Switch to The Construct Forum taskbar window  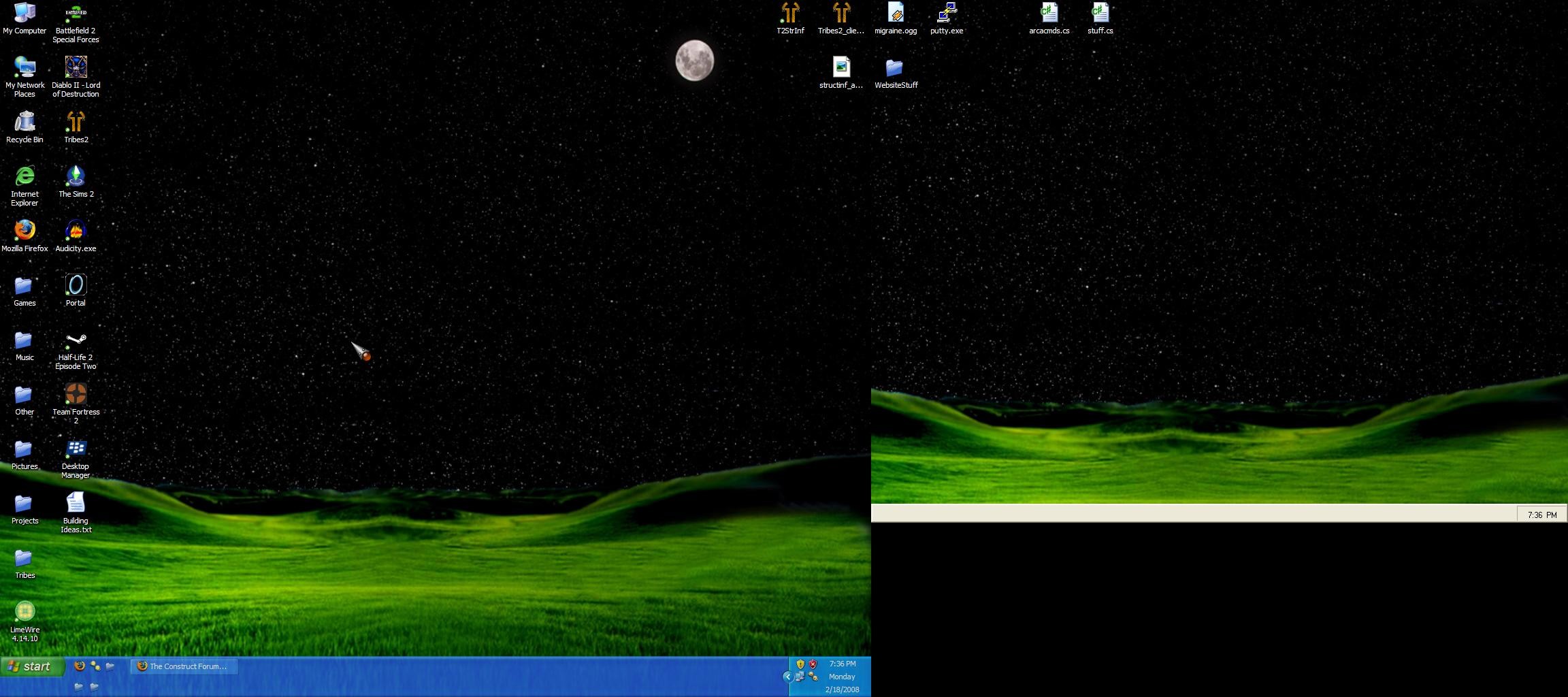[184, 666]
